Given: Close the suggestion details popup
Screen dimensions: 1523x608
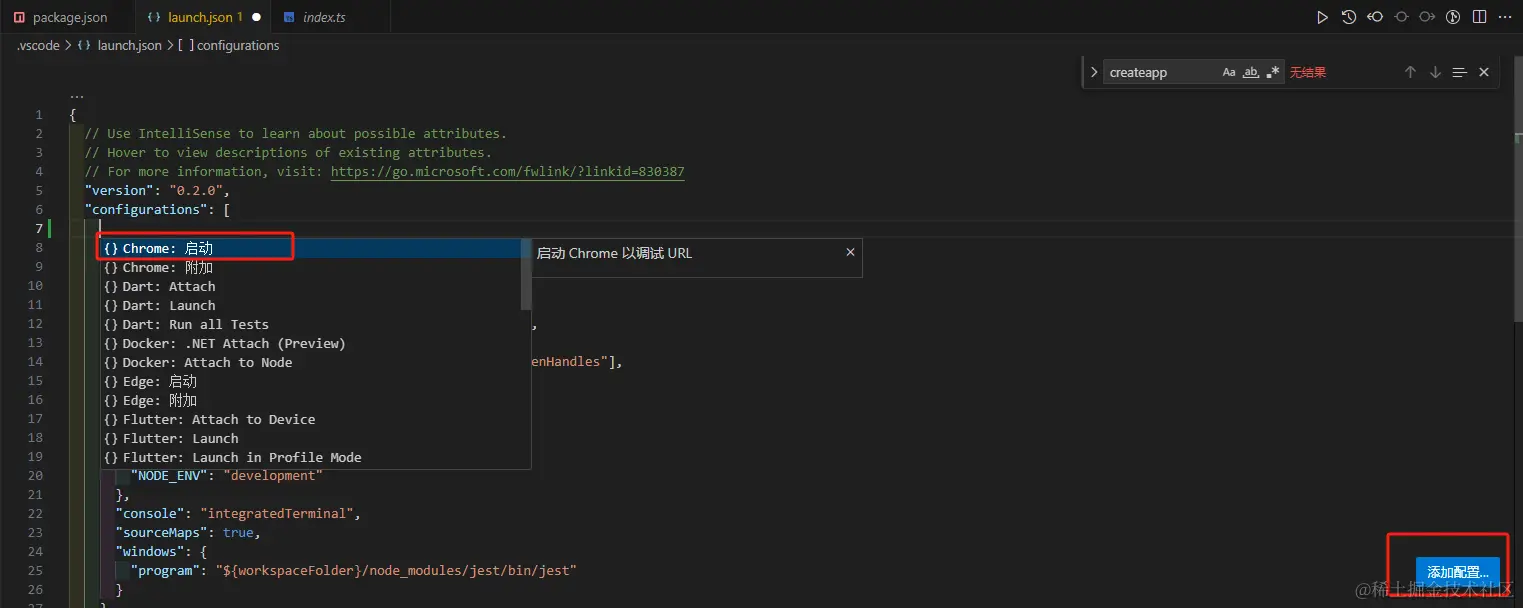Looking at the screenshot, I should click(850, 252).
